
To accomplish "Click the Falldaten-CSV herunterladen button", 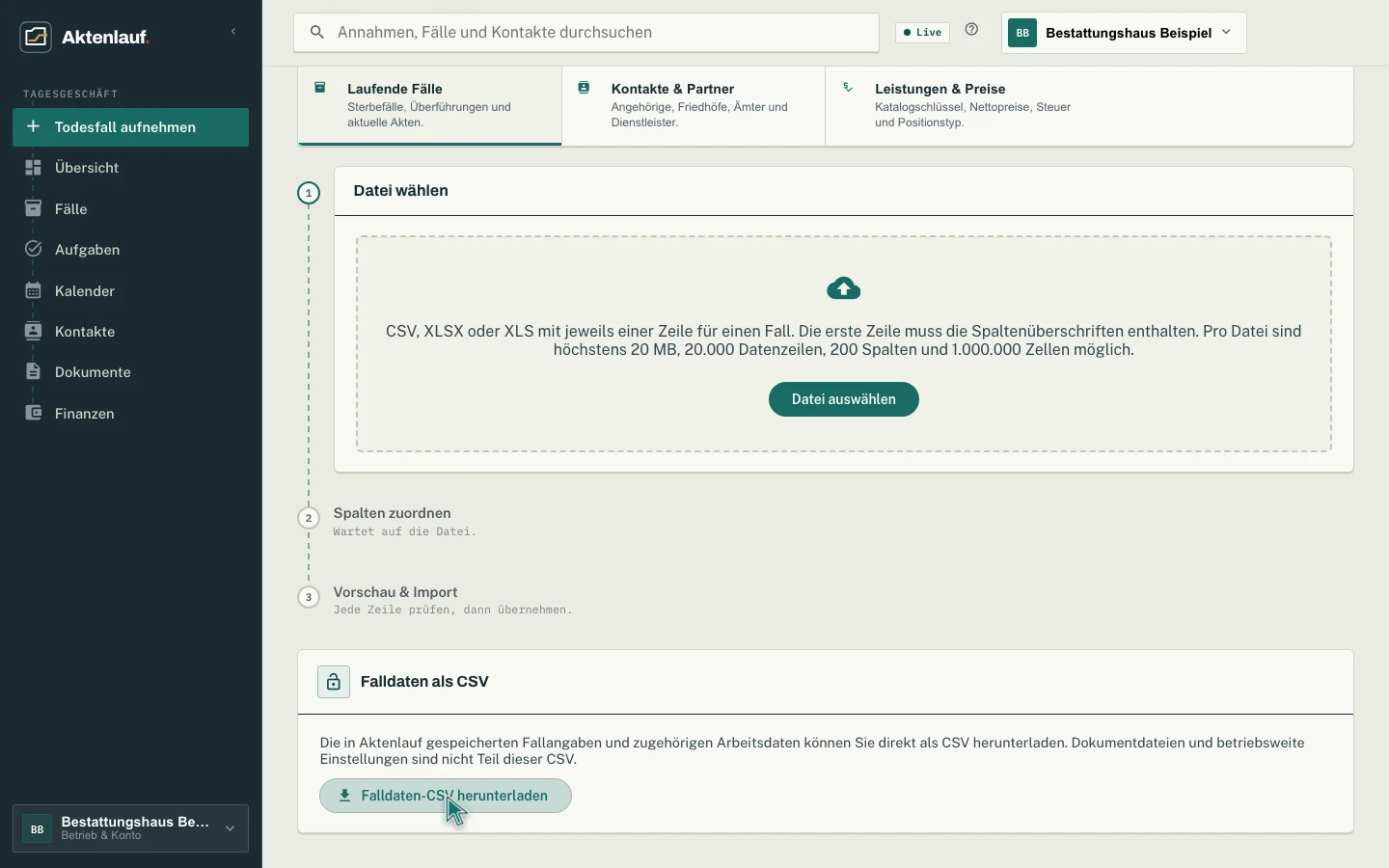I will tap(446, 796).
